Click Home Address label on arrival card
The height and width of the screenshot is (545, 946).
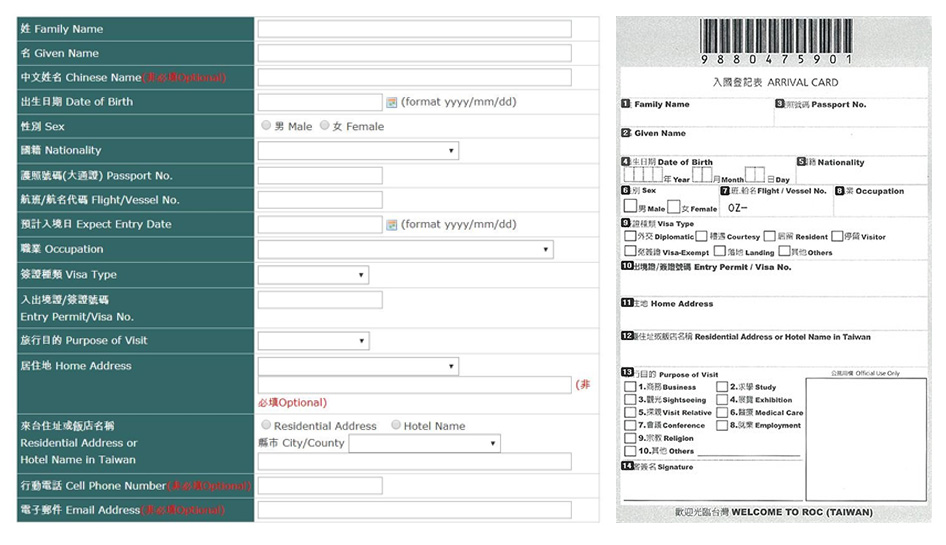coord(682,304)
